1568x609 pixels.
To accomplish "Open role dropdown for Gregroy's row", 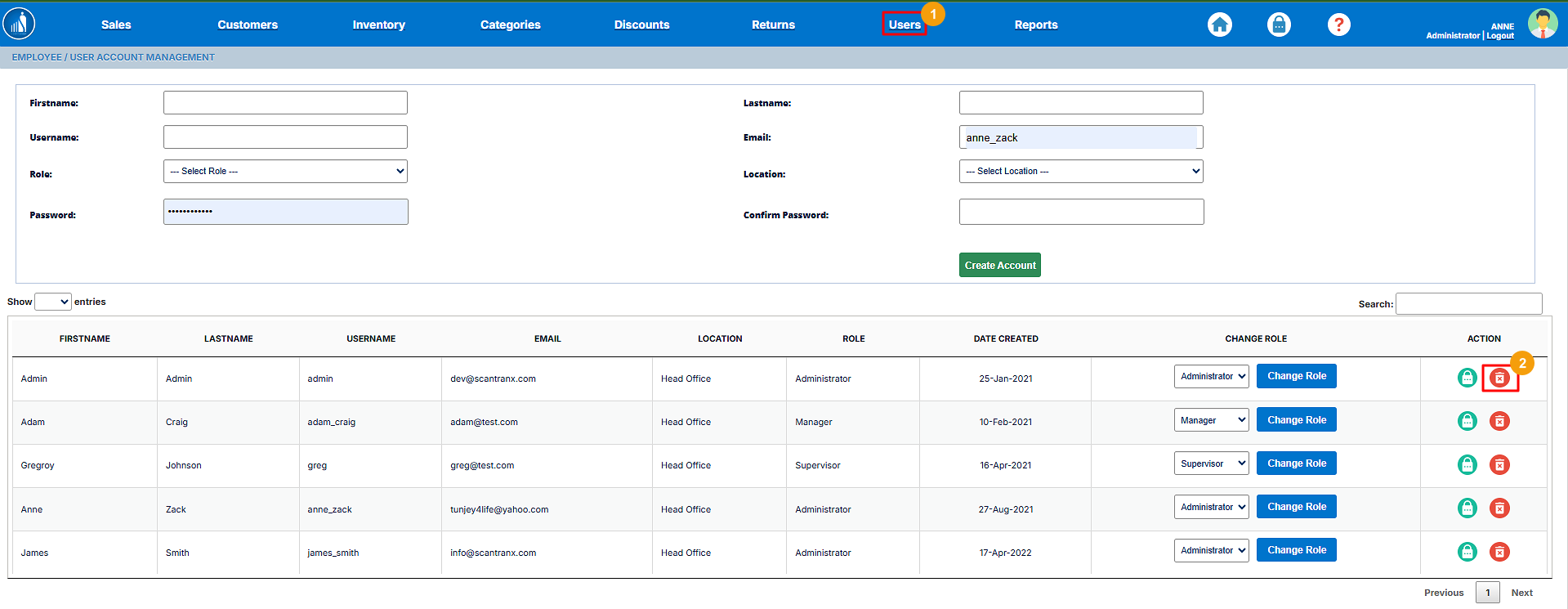I will click(x=1211, y=463).
